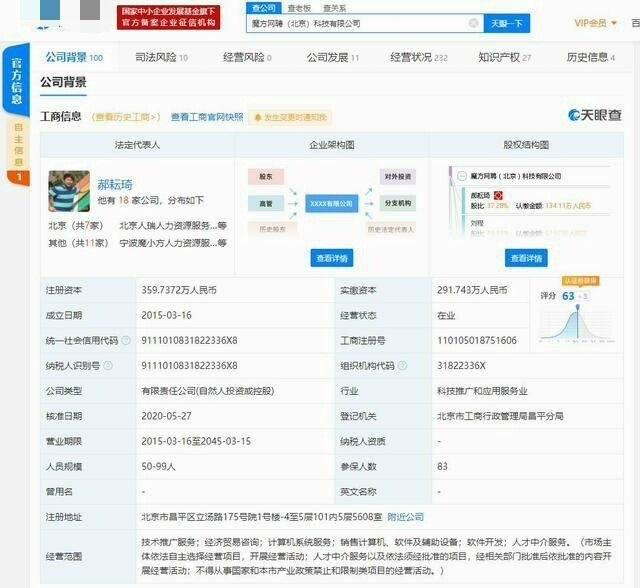
Task: Select the 官方信息 side tab
Action: click(x=16, y=80)
